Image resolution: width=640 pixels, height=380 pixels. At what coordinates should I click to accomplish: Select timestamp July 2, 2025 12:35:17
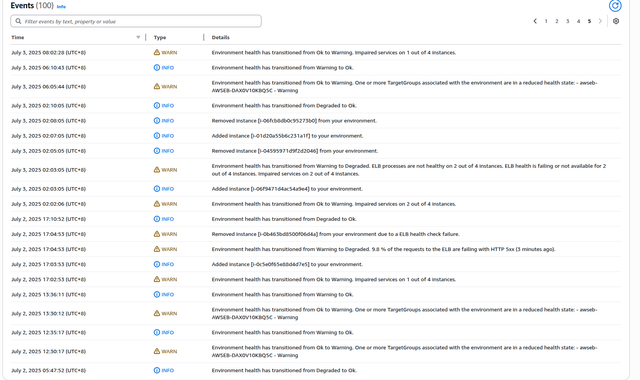[49, 332]
